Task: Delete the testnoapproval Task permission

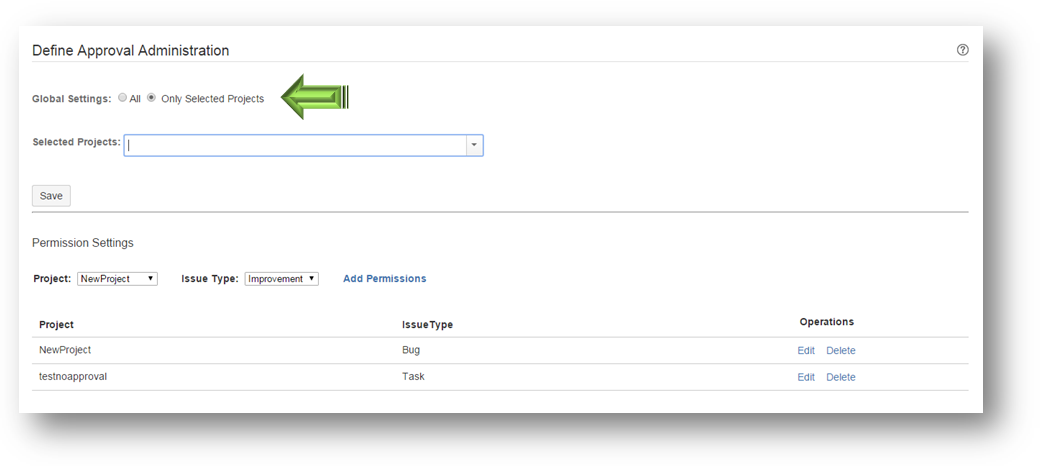Action: (840, 377)
